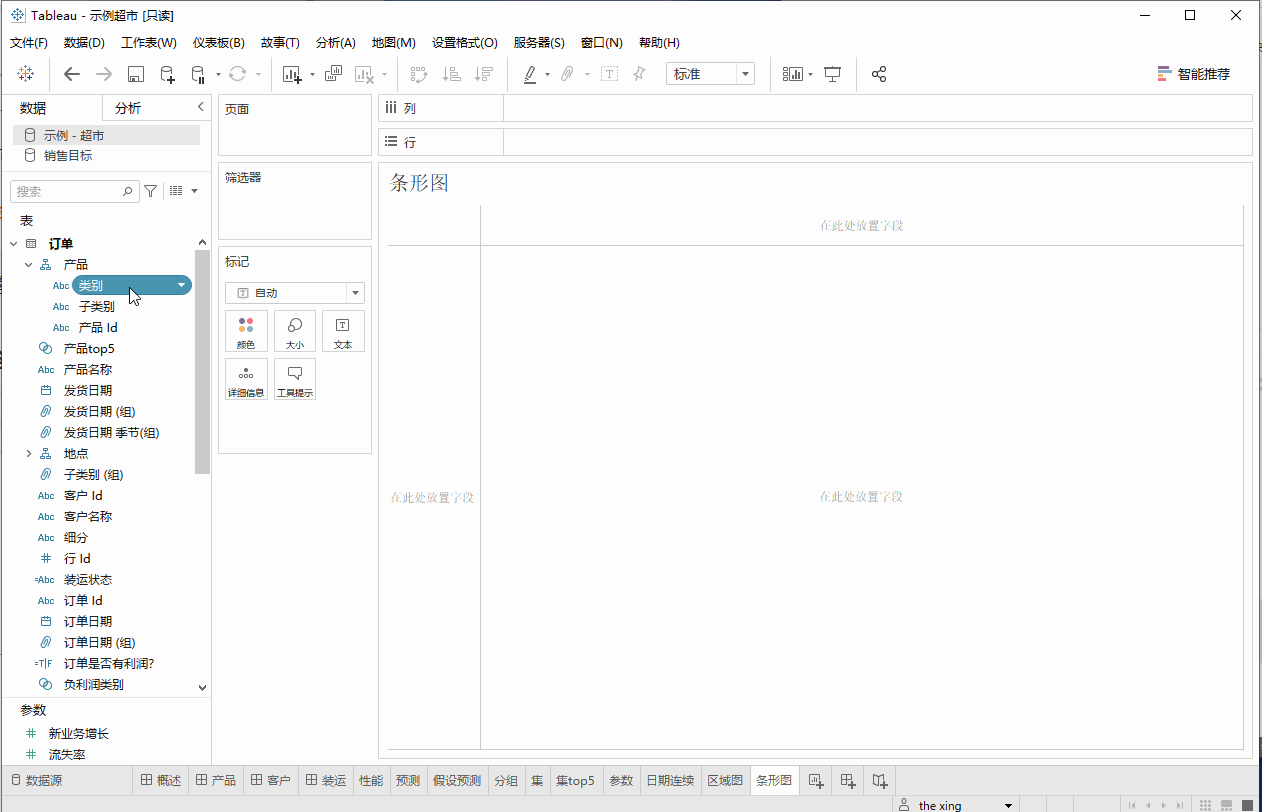Collapse the 订单 table
Screen dimensions: 1262x812
(14, 244)
